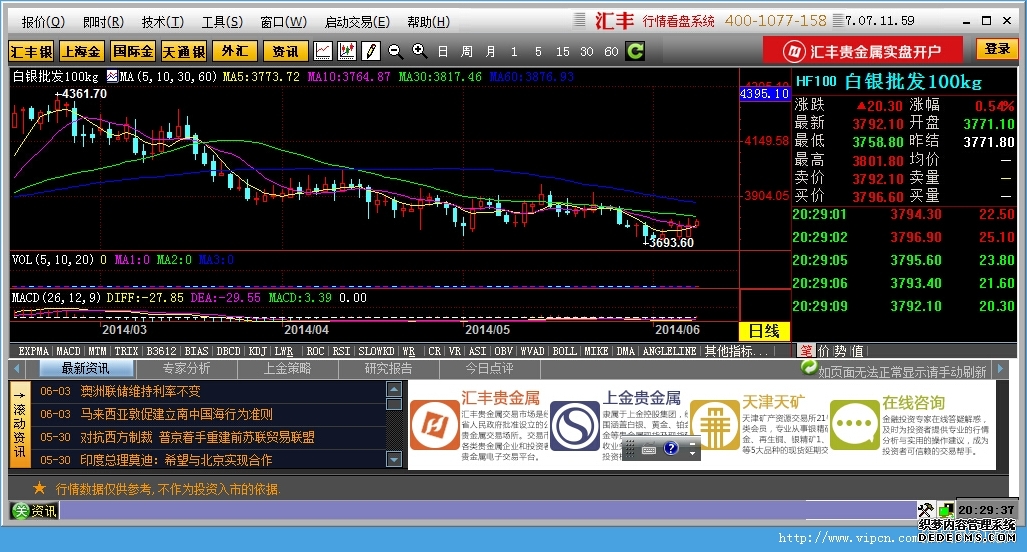Select the ANGLELINE indicator
The width and height of the screenshot is (1027, 552).
coord(669,351)
